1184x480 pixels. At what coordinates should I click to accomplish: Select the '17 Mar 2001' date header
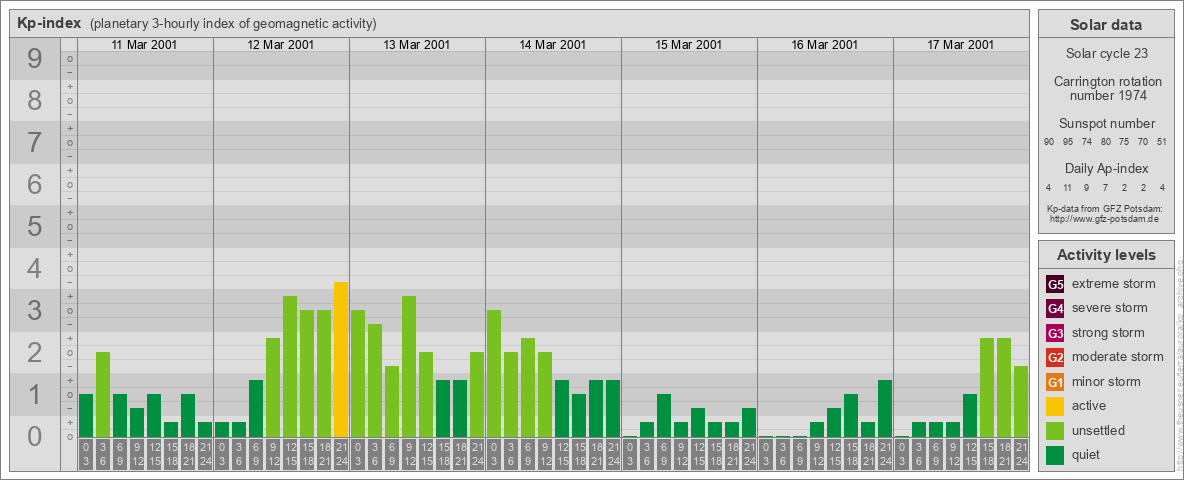pos(960,45)
